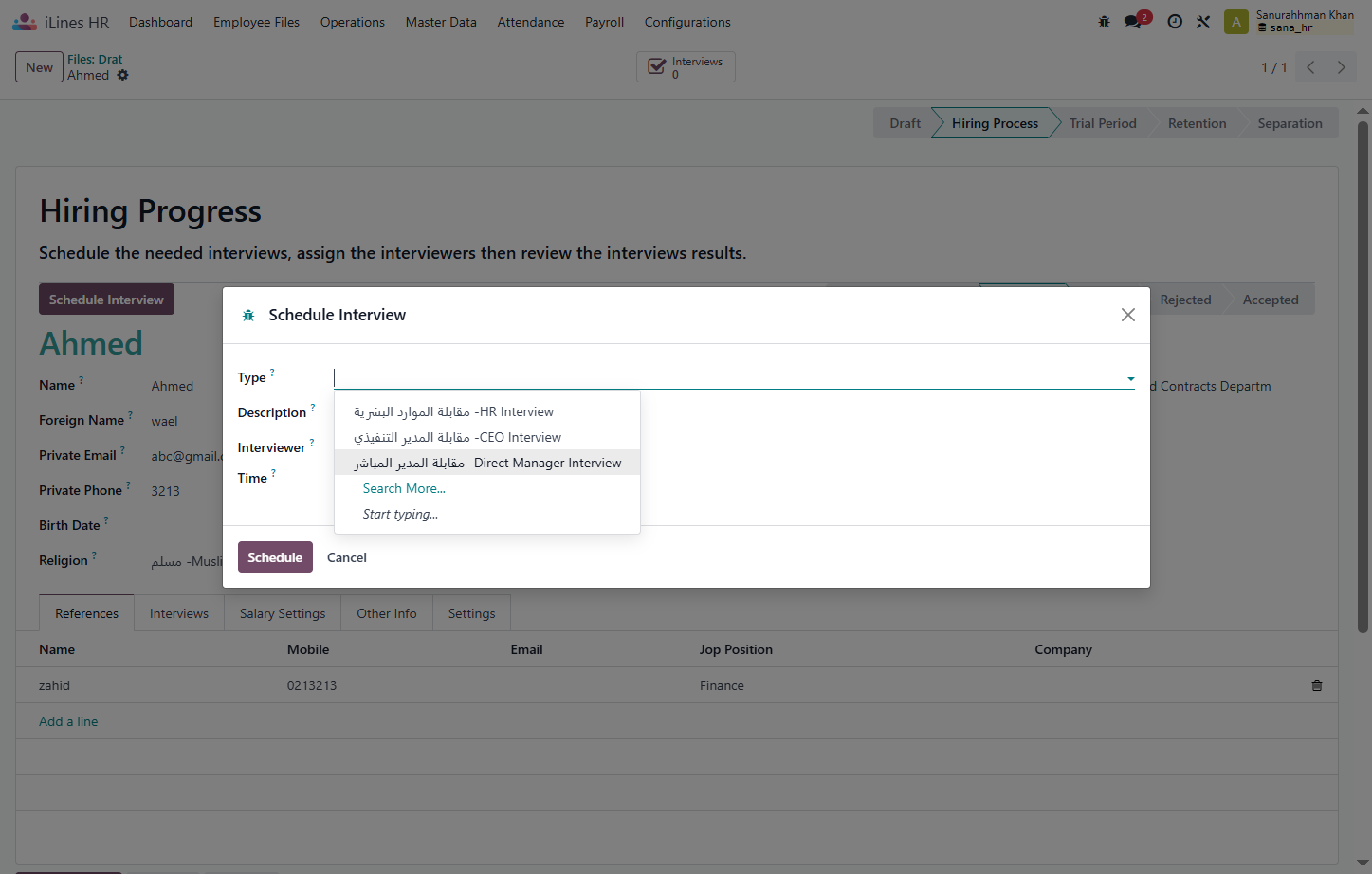Click the Accepted hiring stage
The width and height of the screenshot is (1372, 874).
pyautogui.click(x=1271, y=300)
